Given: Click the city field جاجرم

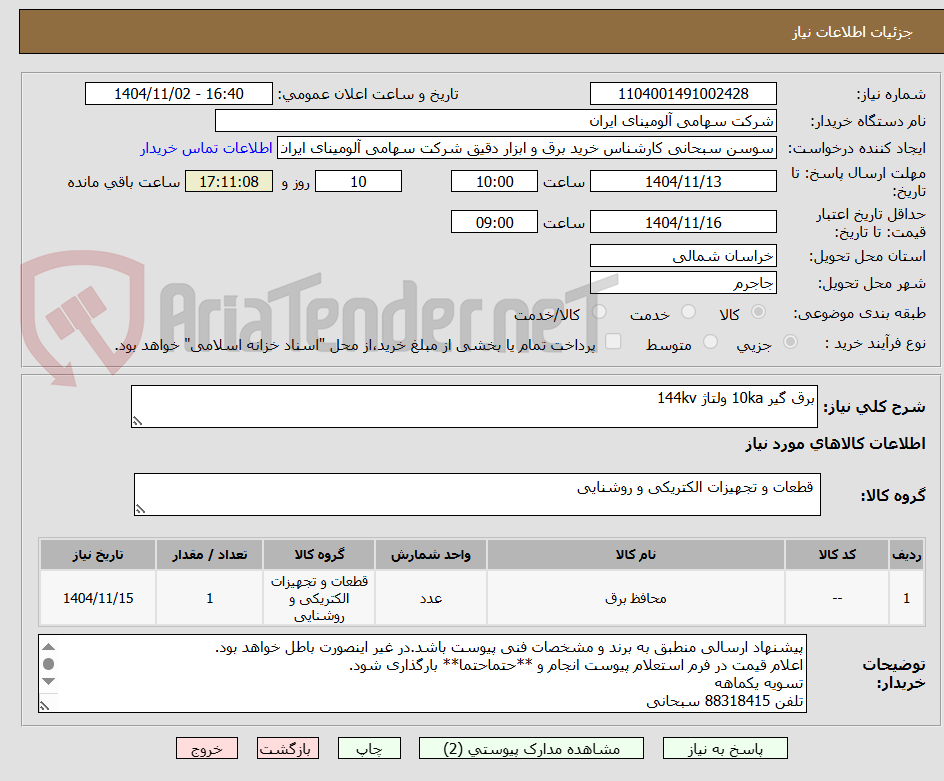Looking at the screenshot, I should [x=683, y=283].
